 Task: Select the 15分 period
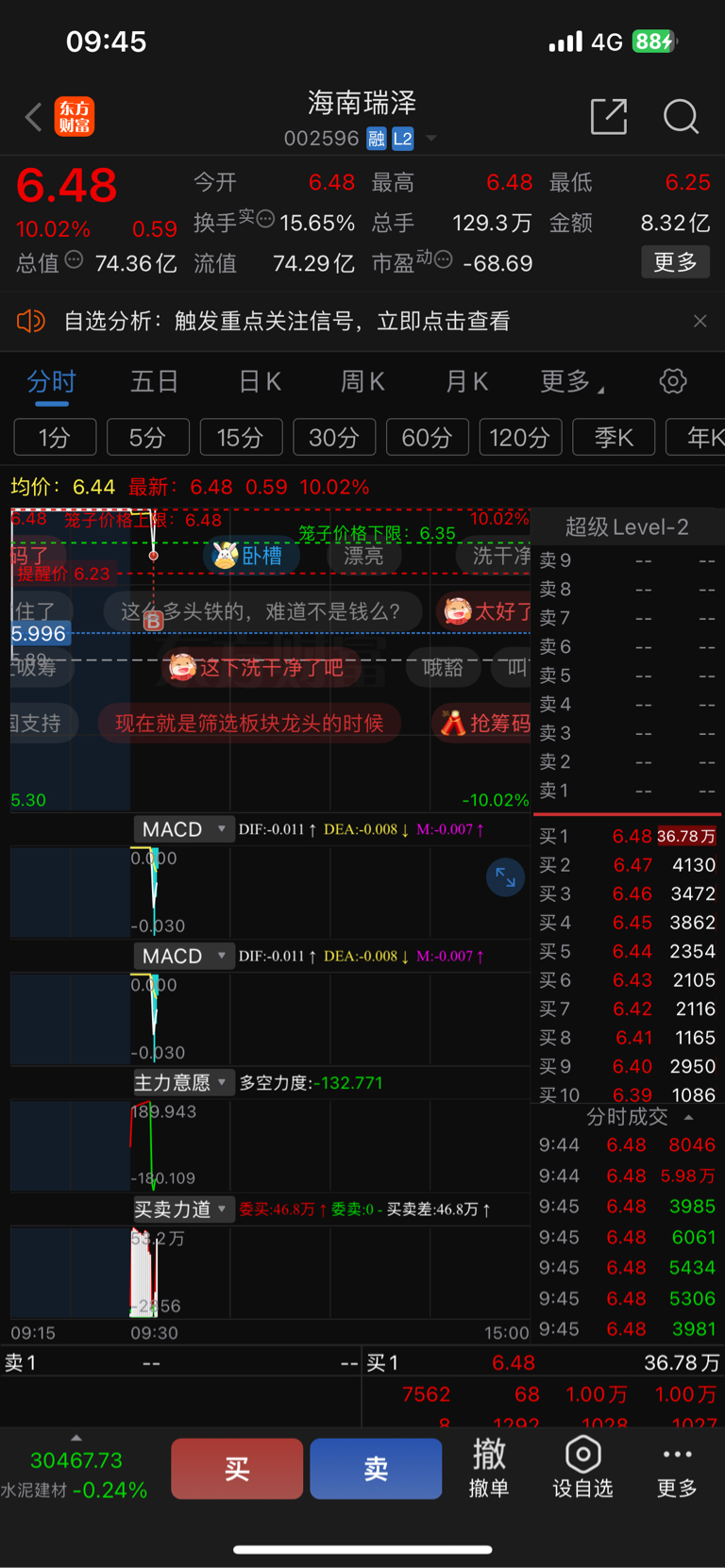click(x=241, y=438)
